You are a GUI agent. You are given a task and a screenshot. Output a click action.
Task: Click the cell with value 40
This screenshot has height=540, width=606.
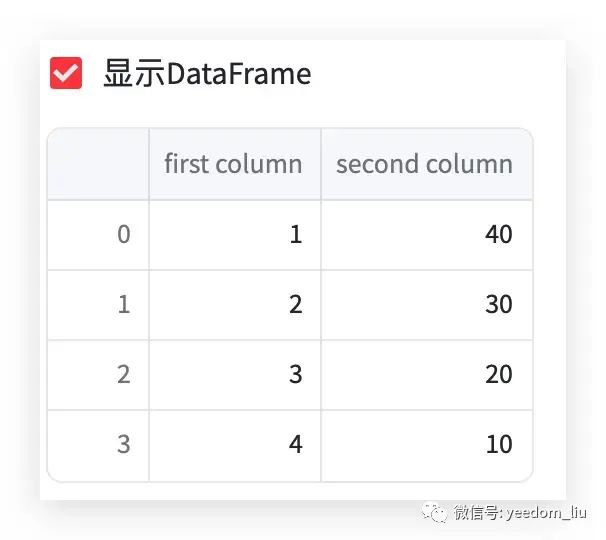pyautogui.click(x=427, y=235)
